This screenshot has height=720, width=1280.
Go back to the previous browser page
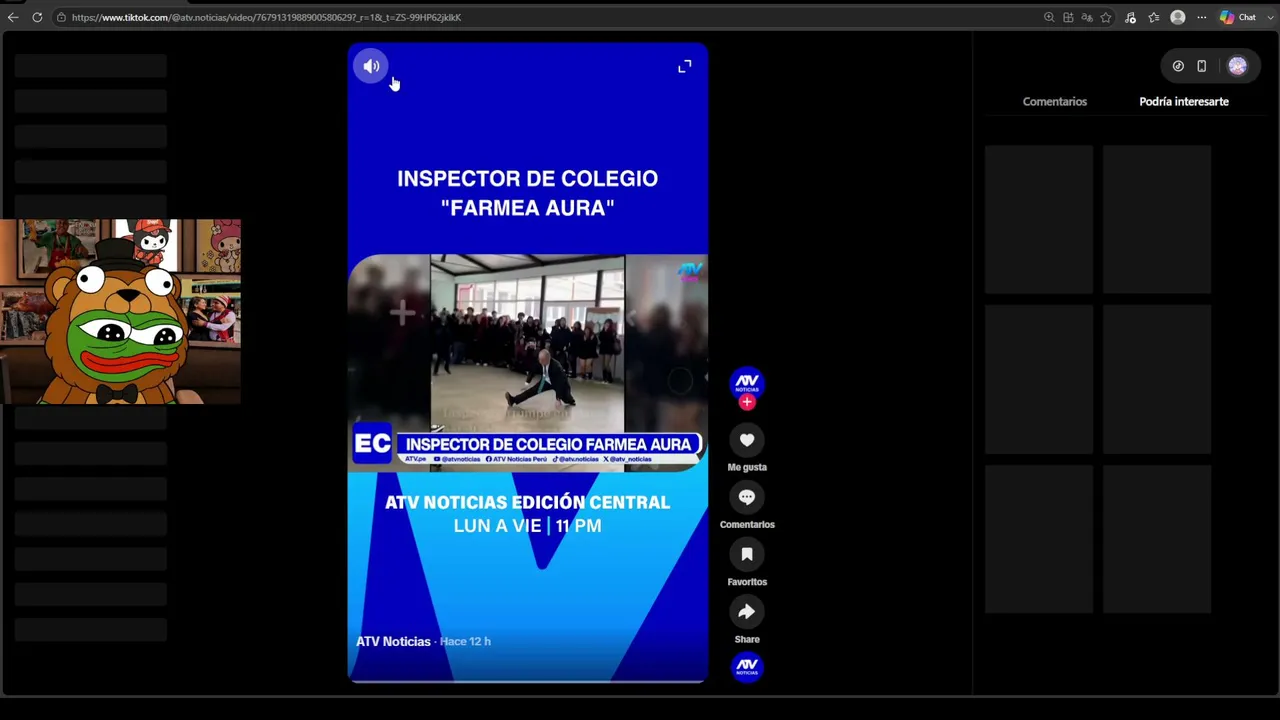pyautogui.click(x=13, y=17)
